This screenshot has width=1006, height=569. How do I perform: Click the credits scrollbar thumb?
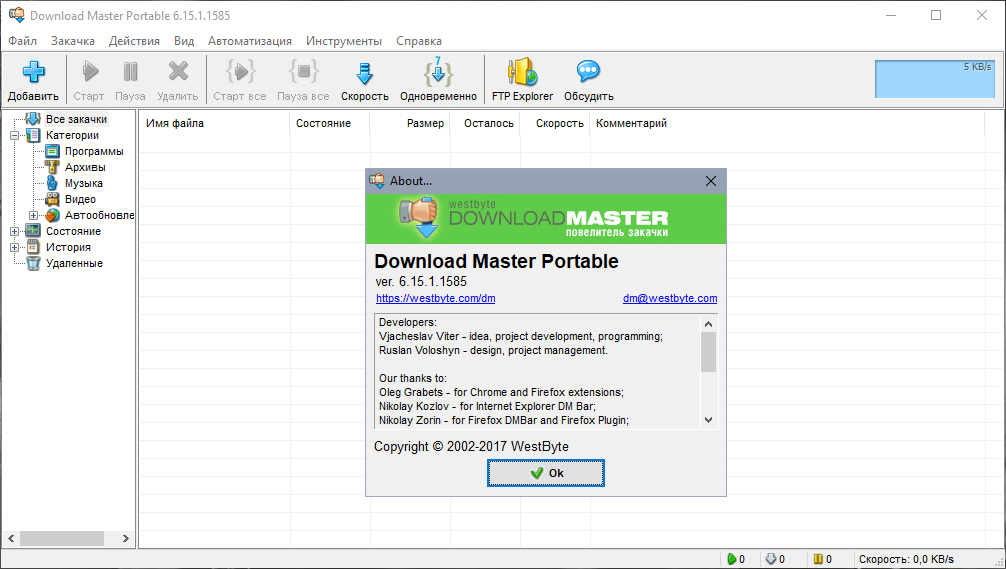708,352
